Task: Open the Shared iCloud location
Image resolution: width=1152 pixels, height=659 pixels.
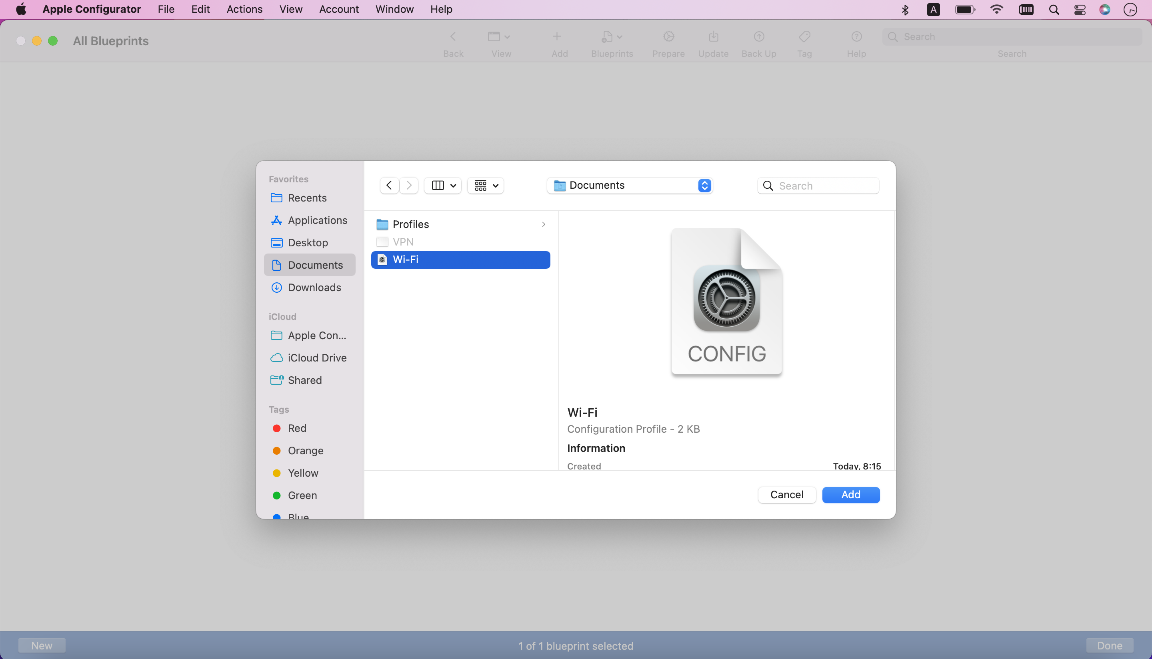Action: point(305,380)
